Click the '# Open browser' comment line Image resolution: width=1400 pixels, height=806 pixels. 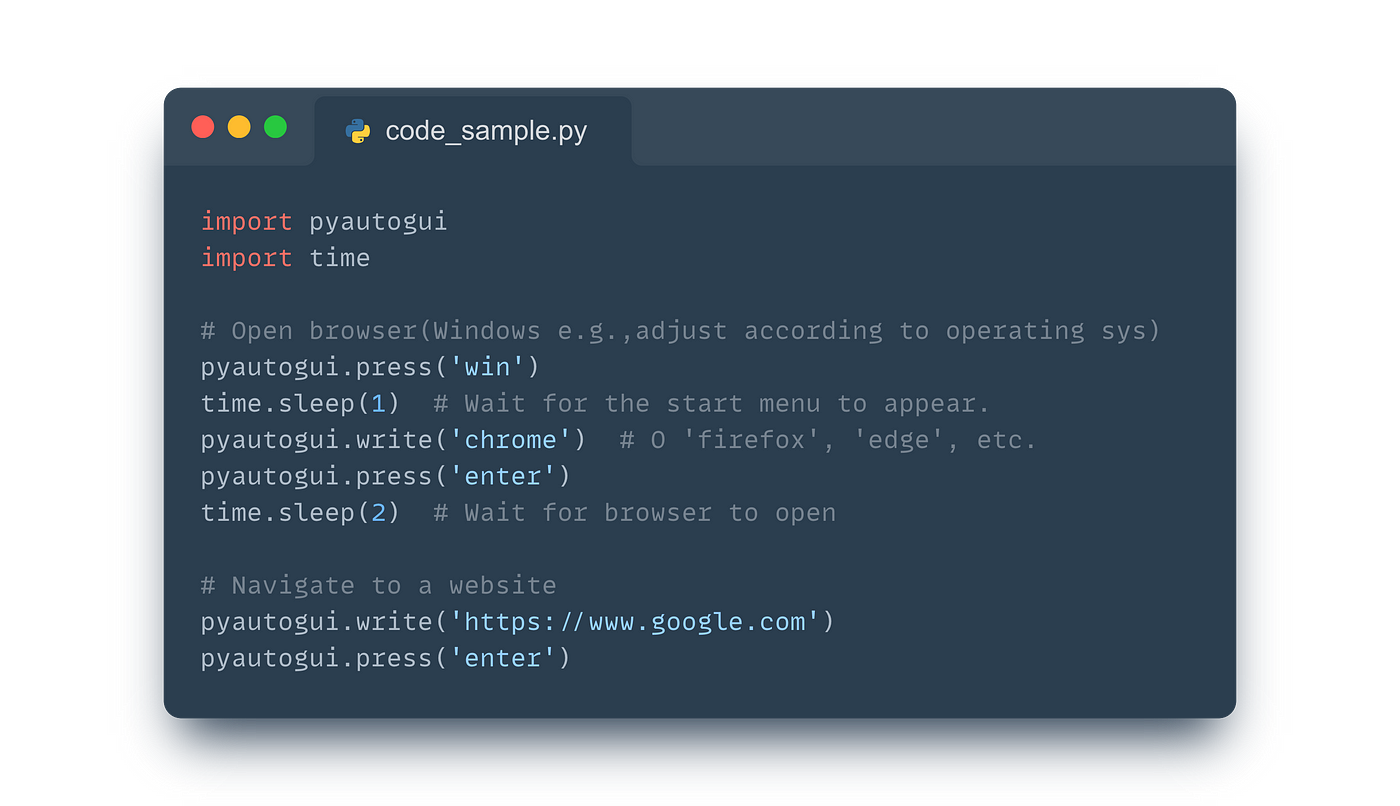pos(680,331)
